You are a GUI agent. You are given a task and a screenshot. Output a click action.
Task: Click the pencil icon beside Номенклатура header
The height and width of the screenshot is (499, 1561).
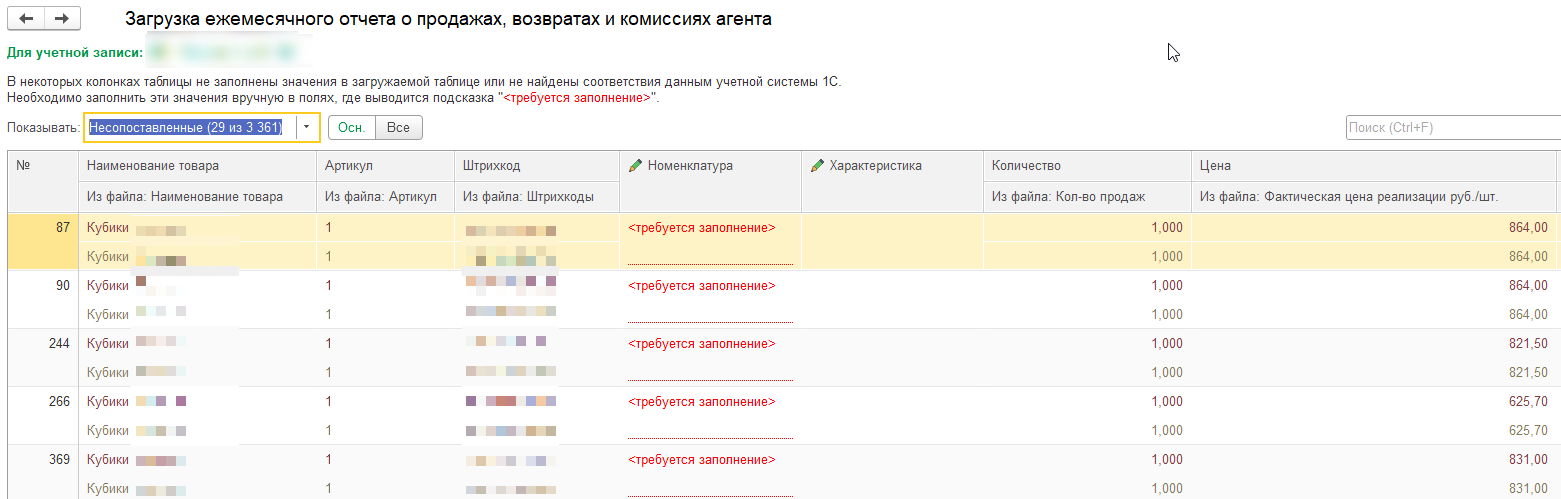pos(635,166)
